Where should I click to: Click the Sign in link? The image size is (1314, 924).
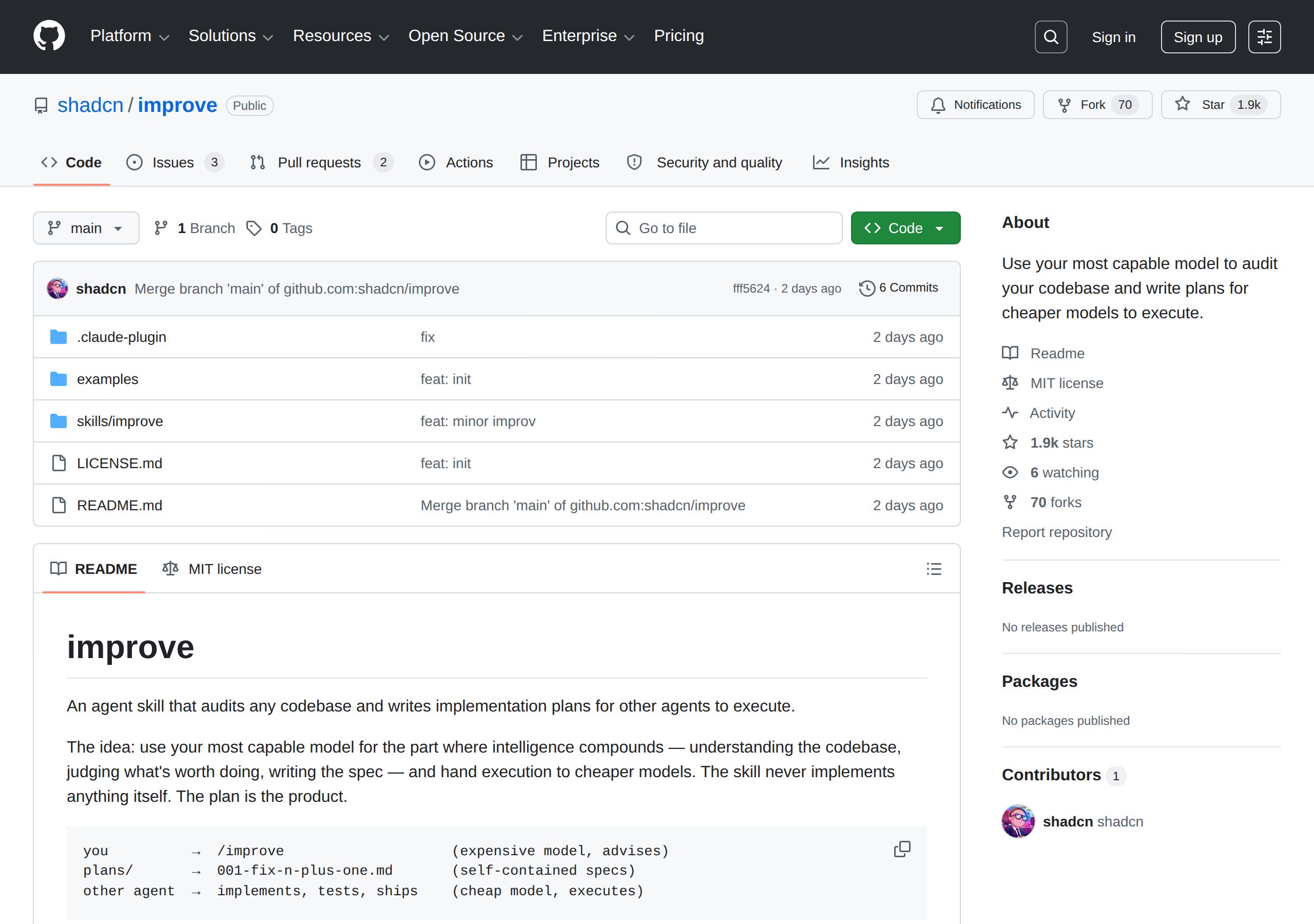[1113, 37]
